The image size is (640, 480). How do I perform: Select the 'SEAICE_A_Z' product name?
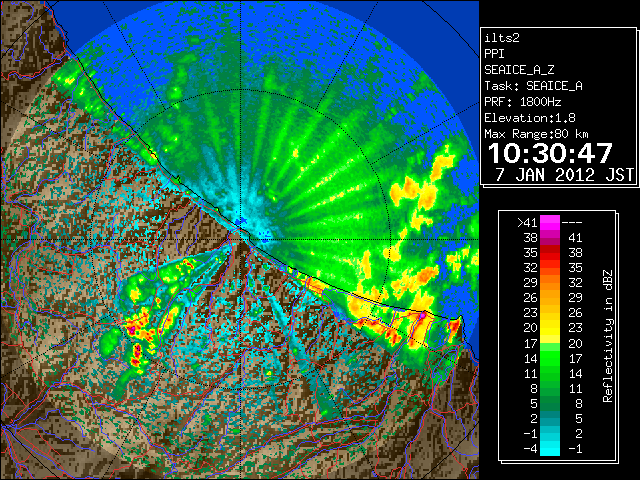point(519,70)
